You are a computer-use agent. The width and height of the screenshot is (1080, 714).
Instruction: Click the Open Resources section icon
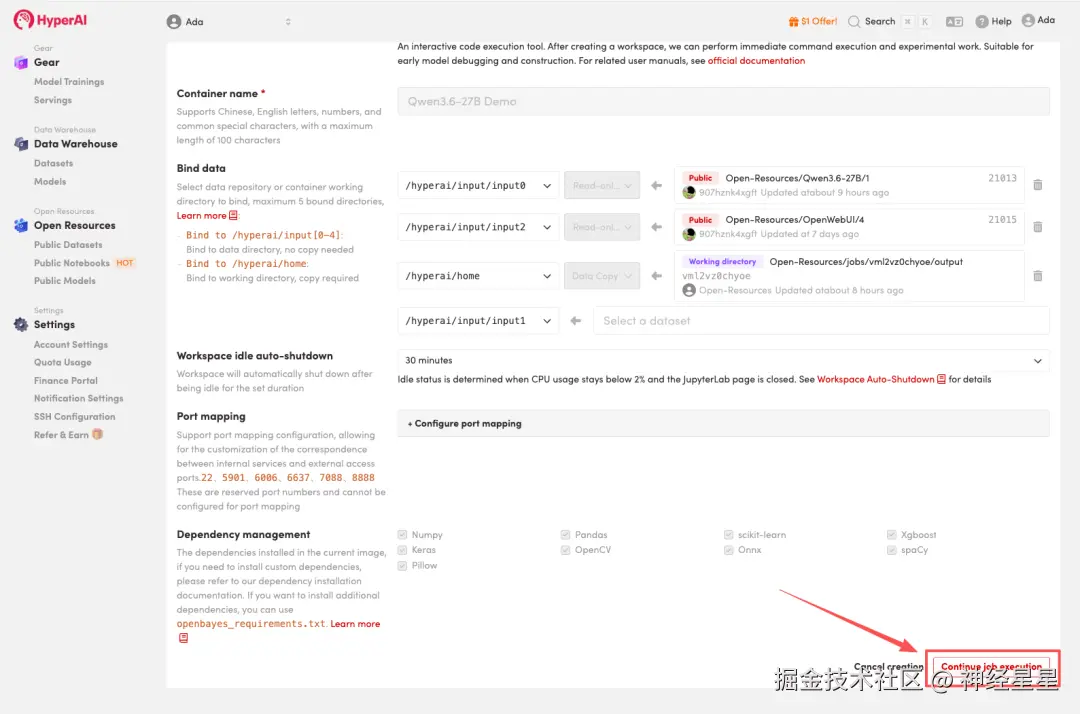coord(21,225)
